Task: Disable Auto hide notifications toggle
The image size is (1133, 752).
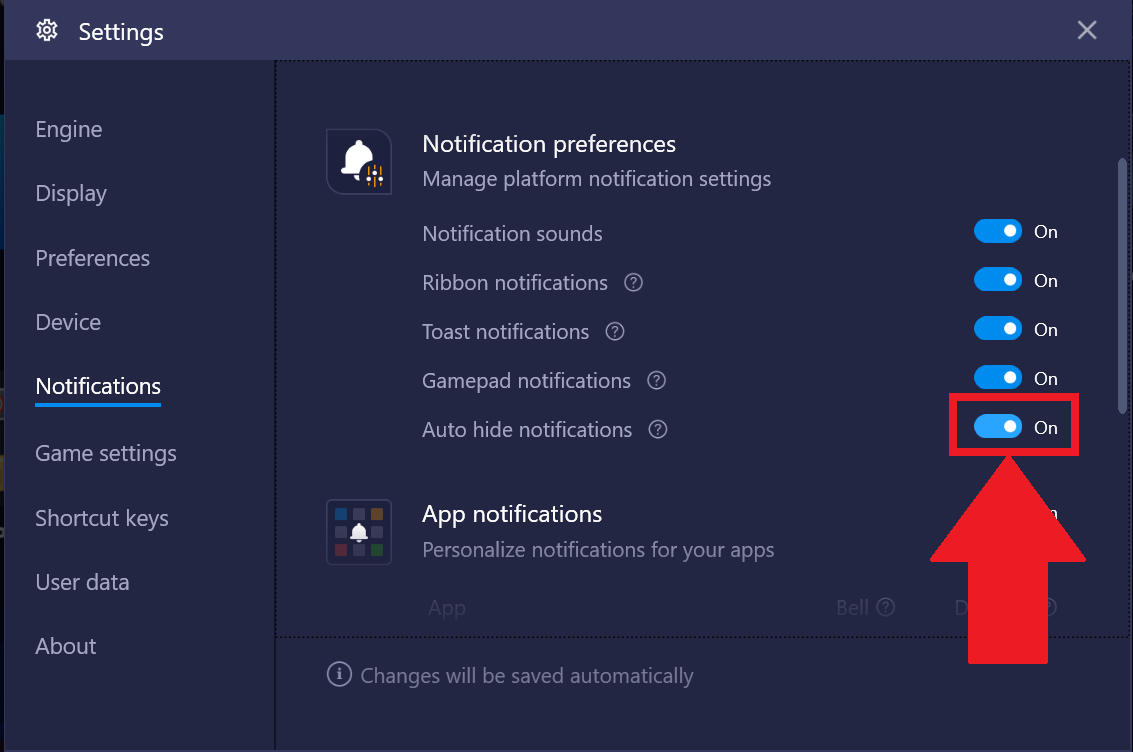Action: click(998, 426)
